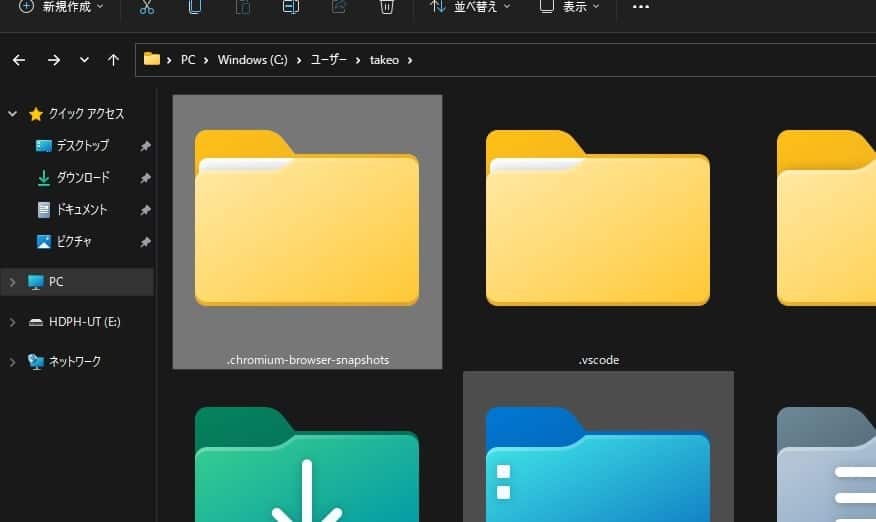
Task: Go up one level arrow
Action: (113, 60)
